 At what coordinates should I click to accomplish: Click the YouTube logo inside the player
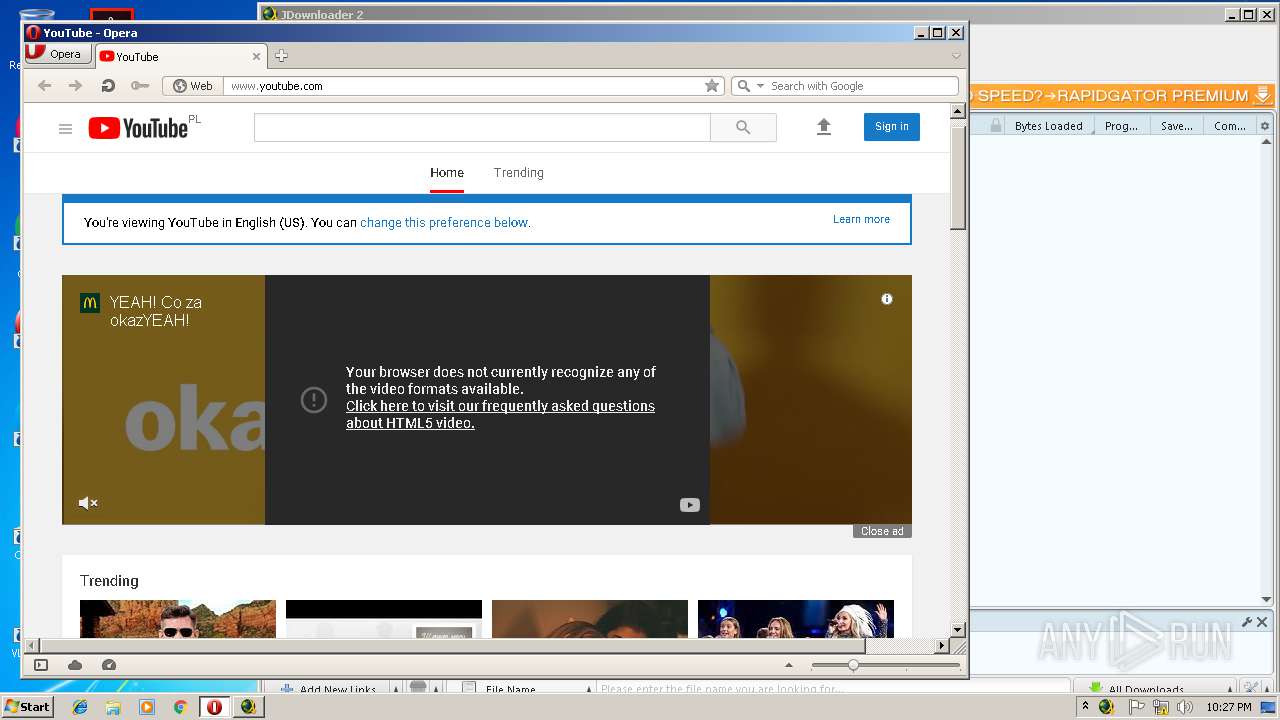689,505
